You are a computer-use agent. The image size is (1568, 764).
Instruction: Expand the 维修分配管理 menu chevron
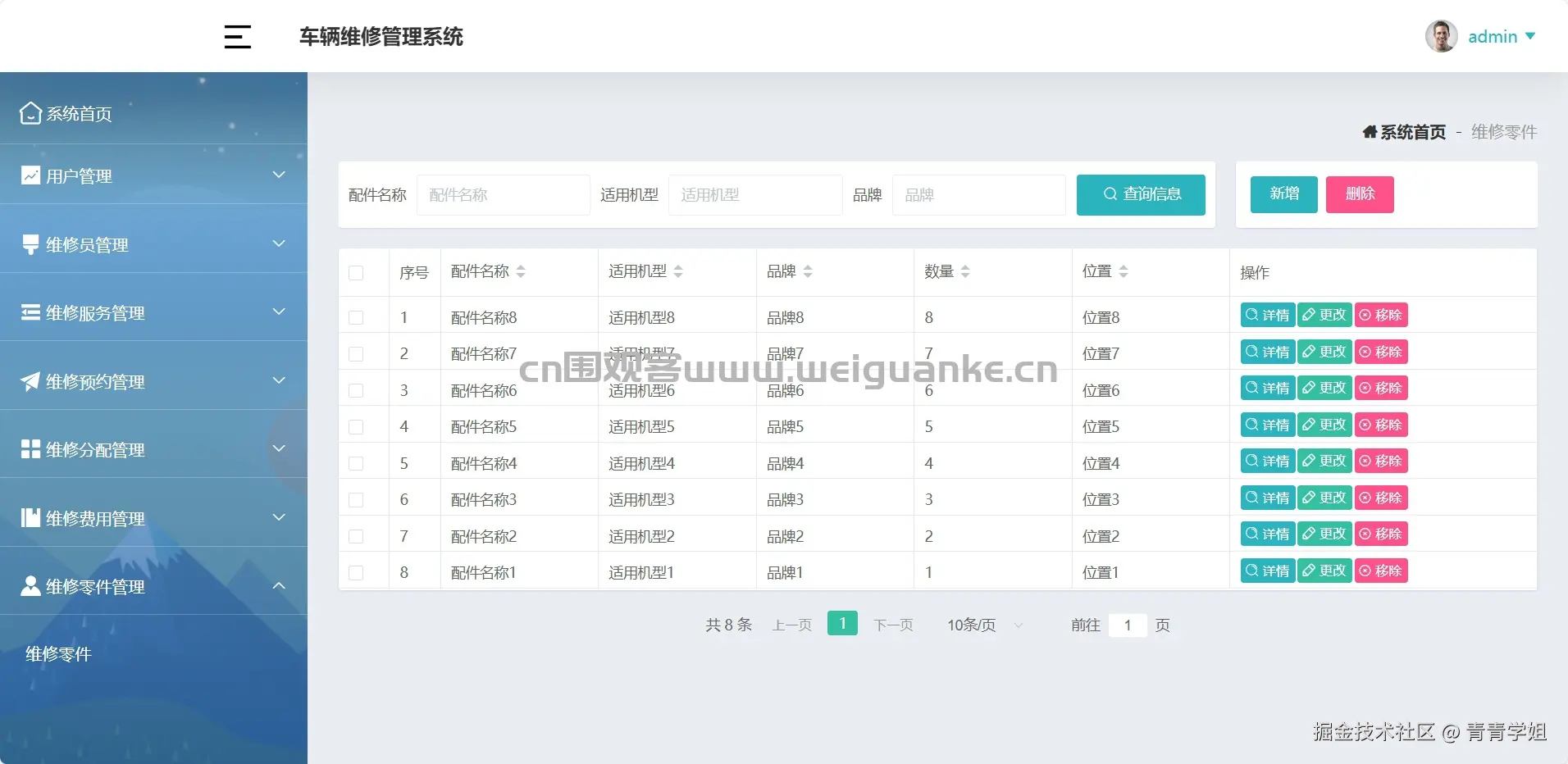point(279,448)
